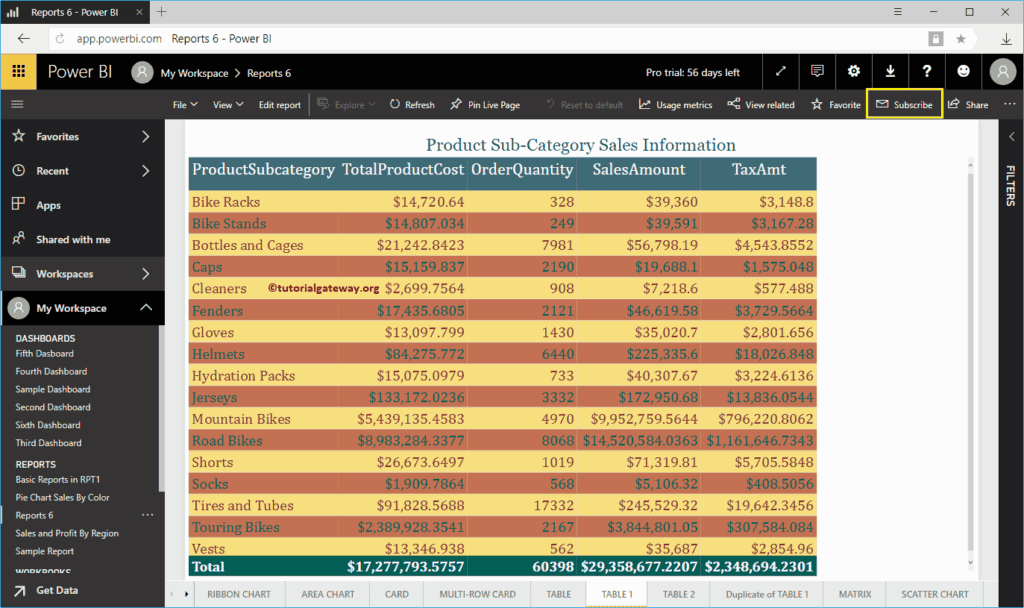Image resolution: width=1024 pixels, height=608 pixels.
Task: Switch to the TABLE 2 tab
Action: pyautogui.click(x=678, y=594)
